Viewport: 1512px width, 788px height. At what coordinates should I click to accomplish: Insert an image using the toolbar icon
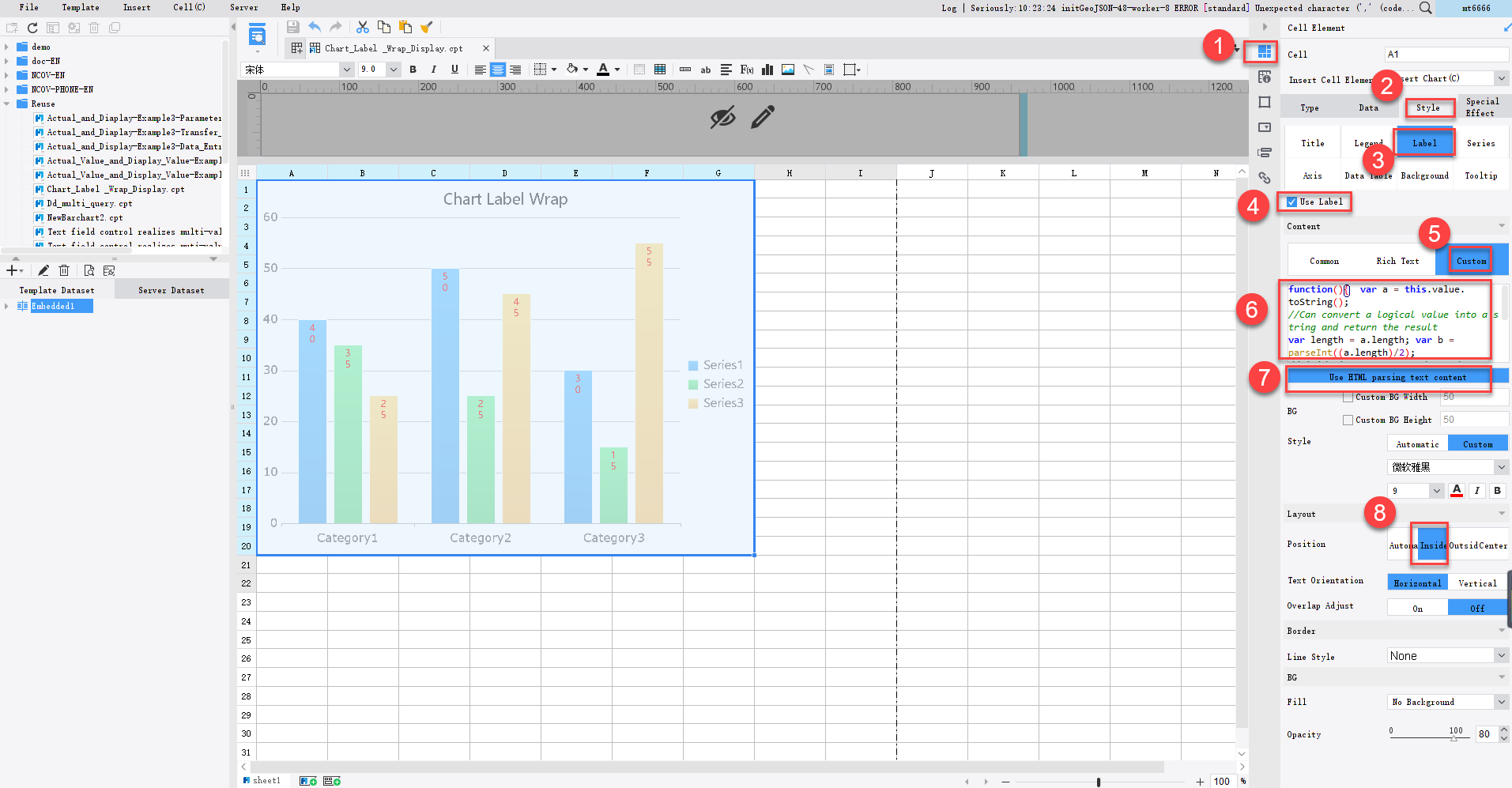click(x=787, y=70)
